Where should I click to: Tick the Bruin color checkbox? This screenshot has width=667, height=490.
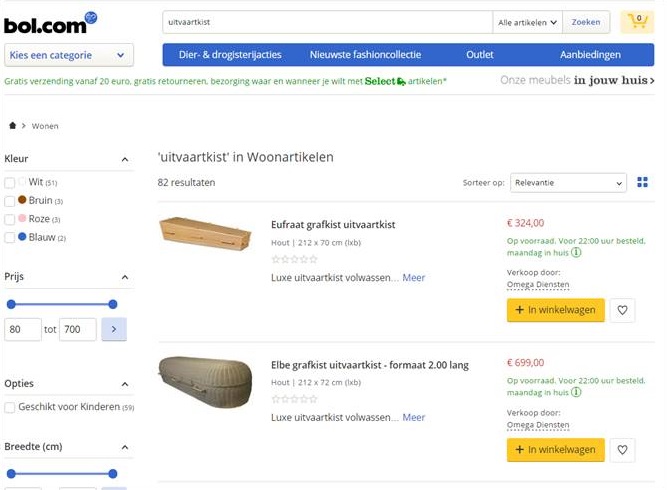[10, 201]
